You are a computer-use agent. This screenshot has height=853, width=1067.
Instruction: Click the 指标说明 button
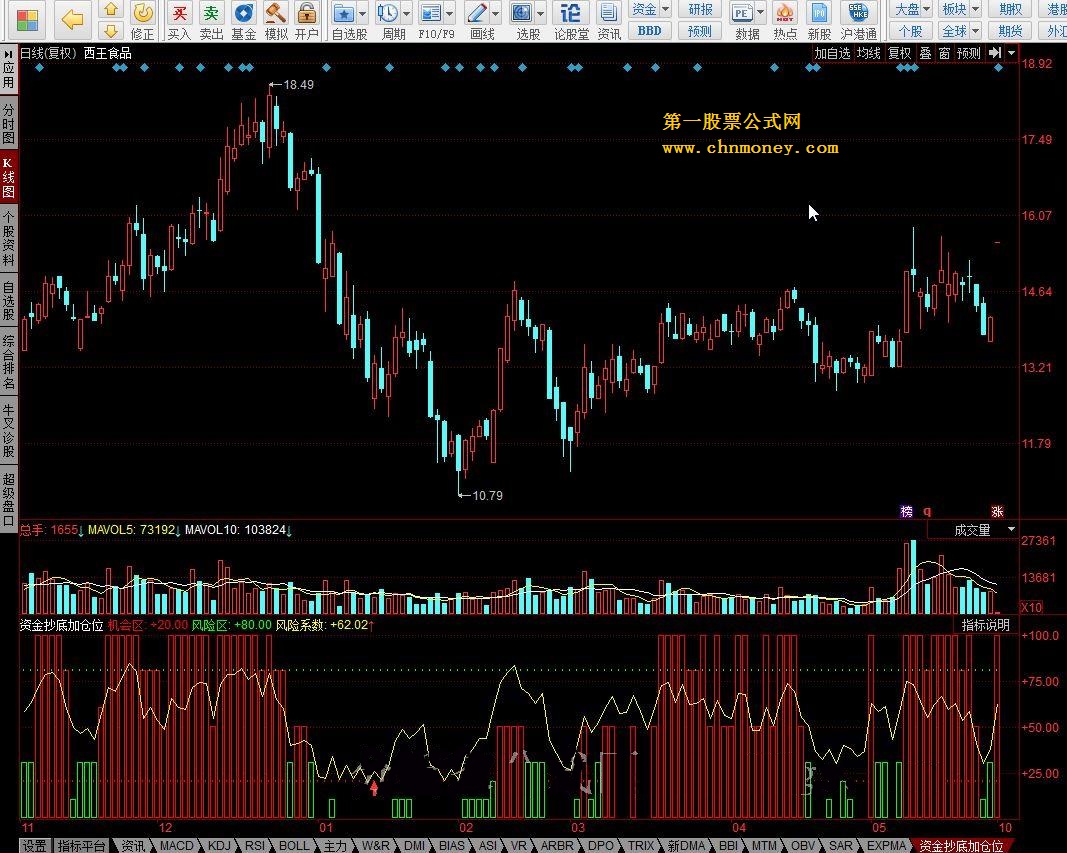985,624
